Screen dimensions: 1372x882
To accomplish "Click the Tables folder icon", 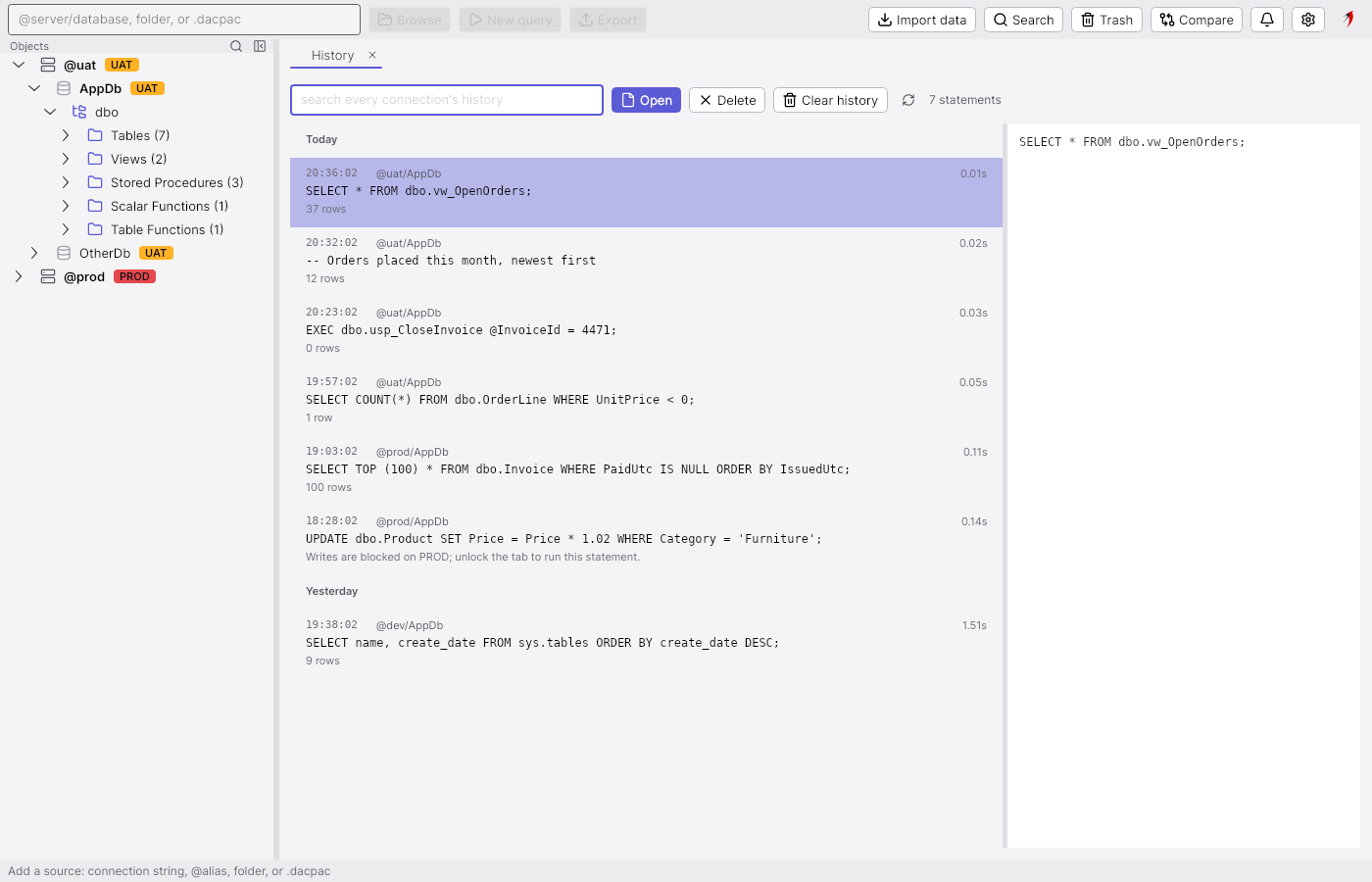I will [95, 135].
